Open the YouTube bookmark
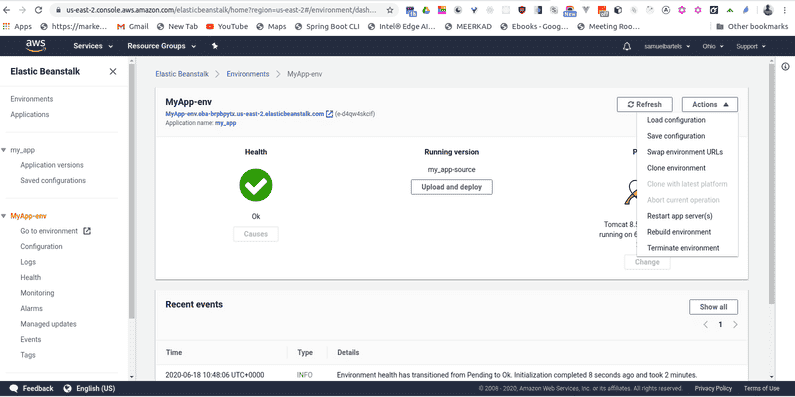The width and height of the screenshot is (795, 397). 227,26
